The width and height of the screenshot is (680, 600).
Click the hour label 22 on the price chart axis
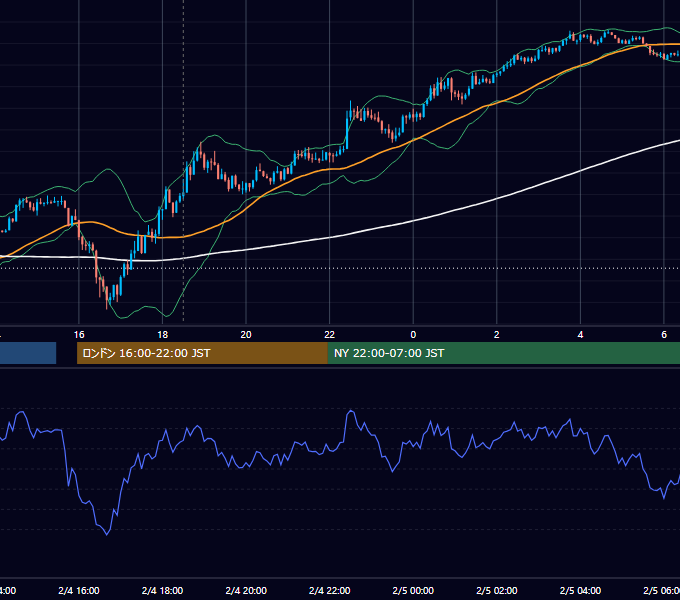[x=330, y=335]
